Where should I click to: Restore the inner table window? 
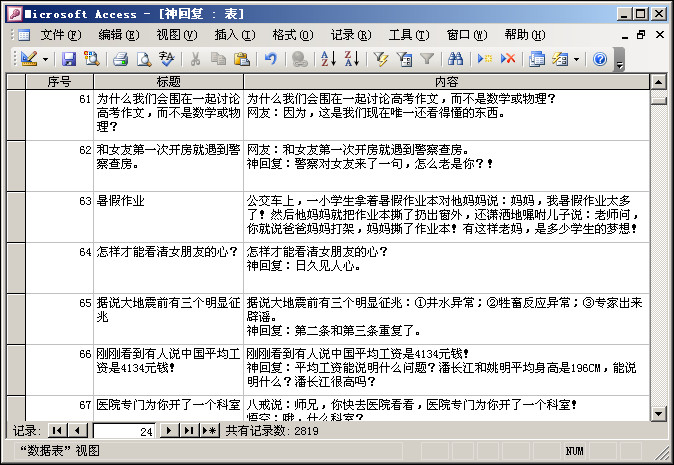point(641,35)
